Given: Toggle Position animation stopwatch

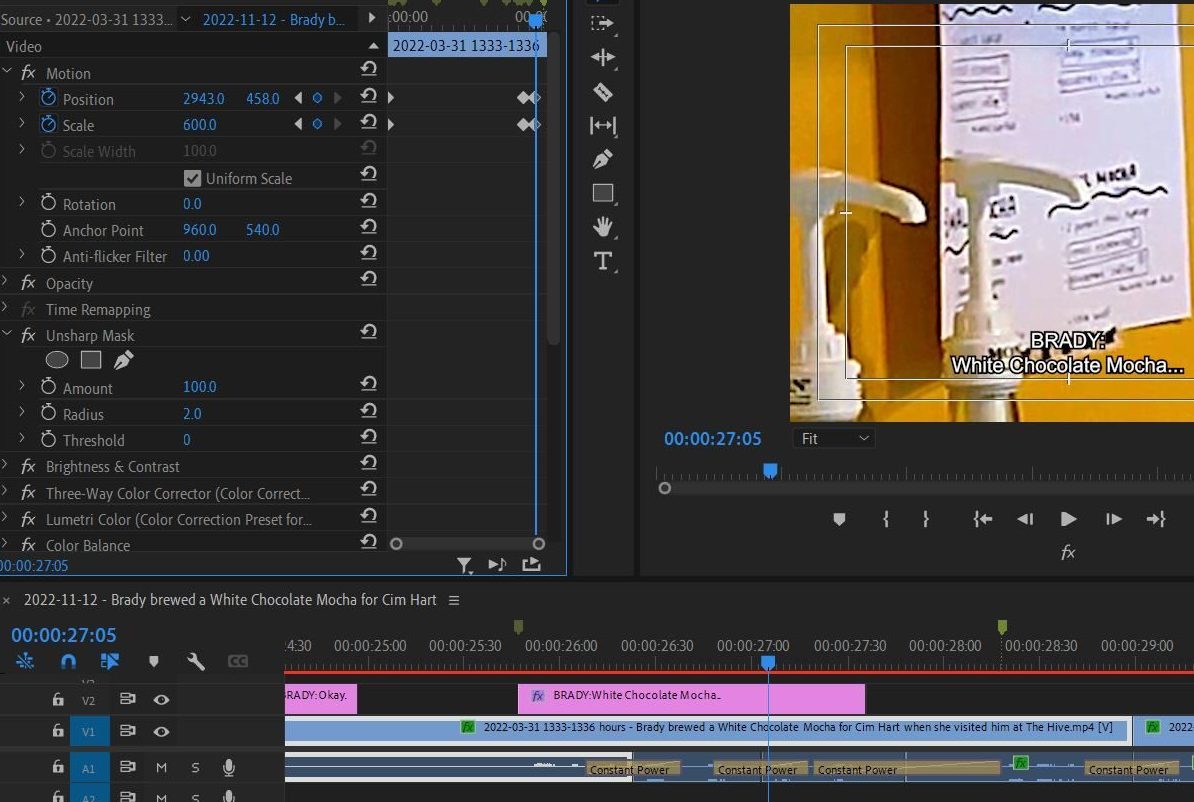Looking at the screenshot, I should (x=49, y=98).
